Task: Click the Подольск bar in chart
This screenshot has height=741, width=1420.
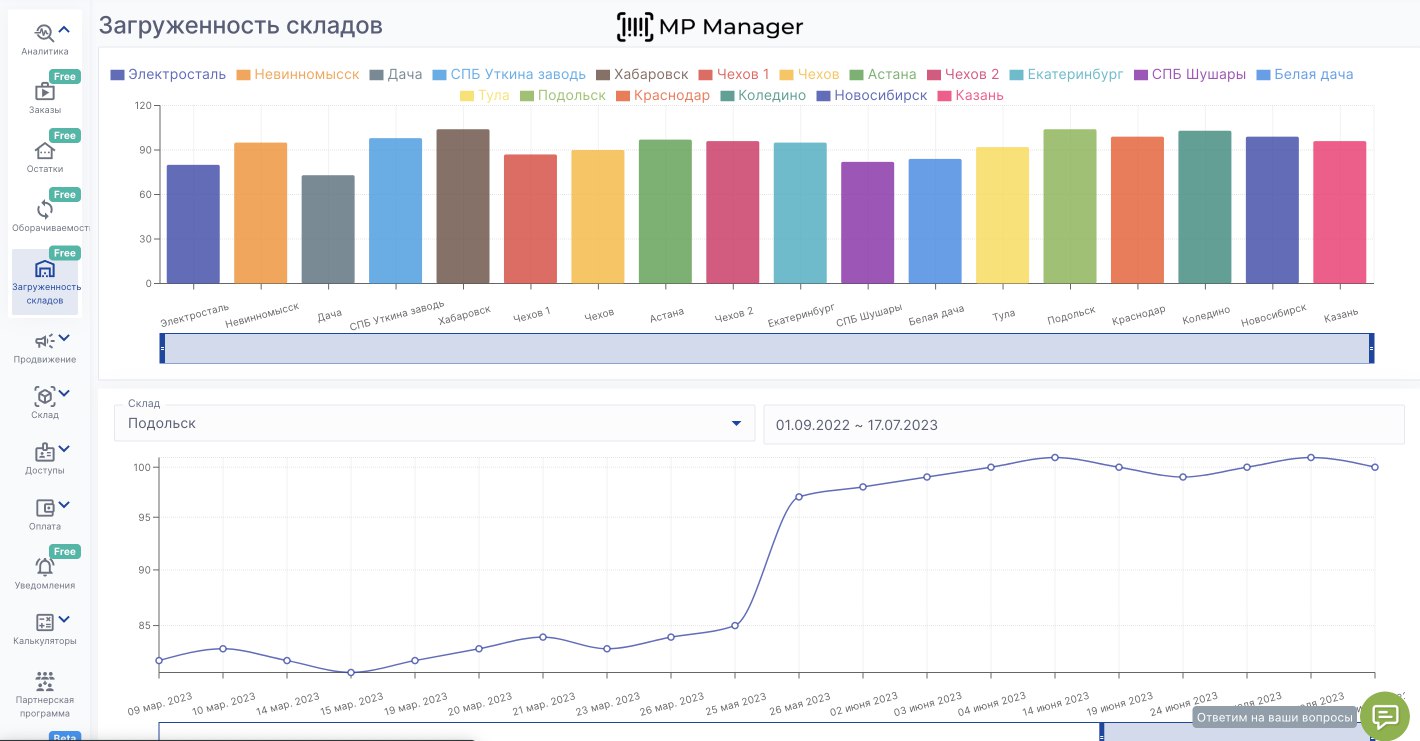Action: (x=1070, y=206)
